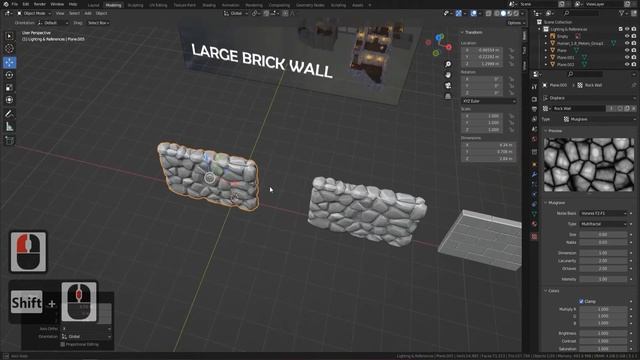Open Texture properties tab icon
This screenshot has width=640, height=360.
click(534, 236)
